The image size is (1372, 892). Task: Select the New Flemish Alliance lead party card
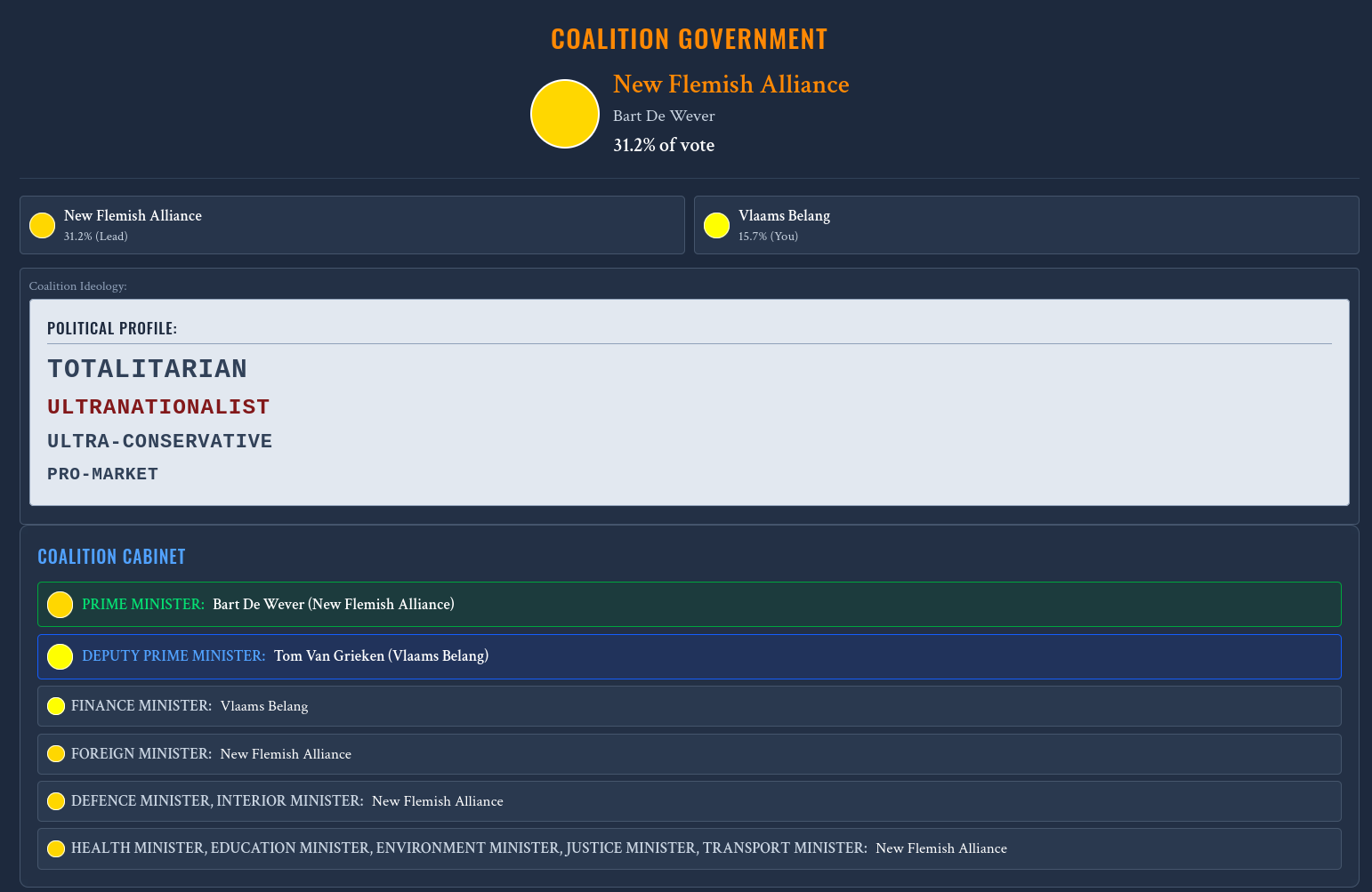pos(351,225)
